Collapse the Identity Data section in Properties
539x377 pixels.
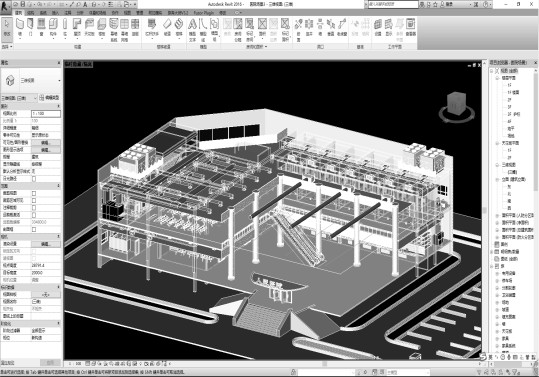(x=58, y=287)
